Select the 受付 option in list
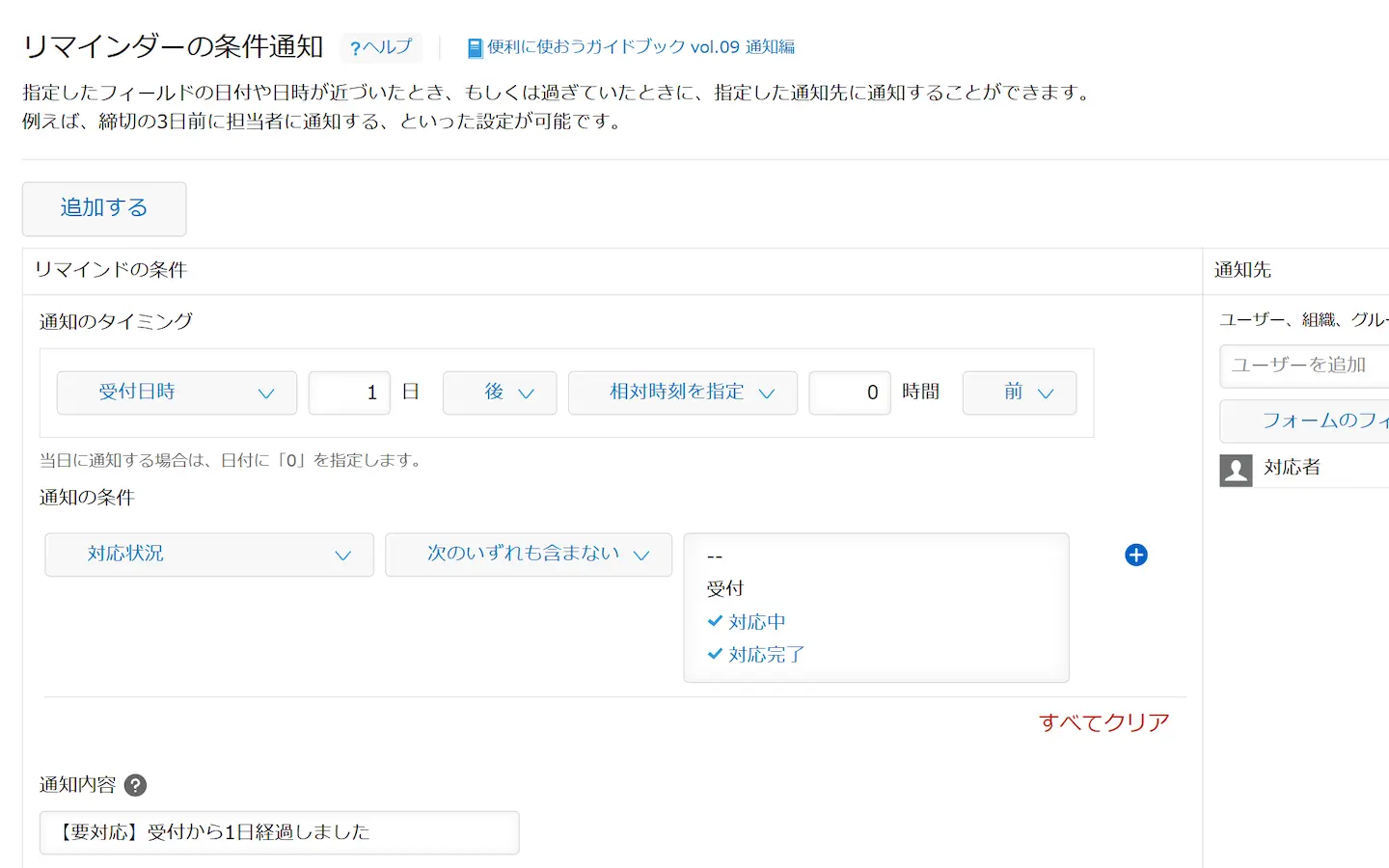This screenshot has height=868, width=1389. pyautogui.click(x=725, y=588)
